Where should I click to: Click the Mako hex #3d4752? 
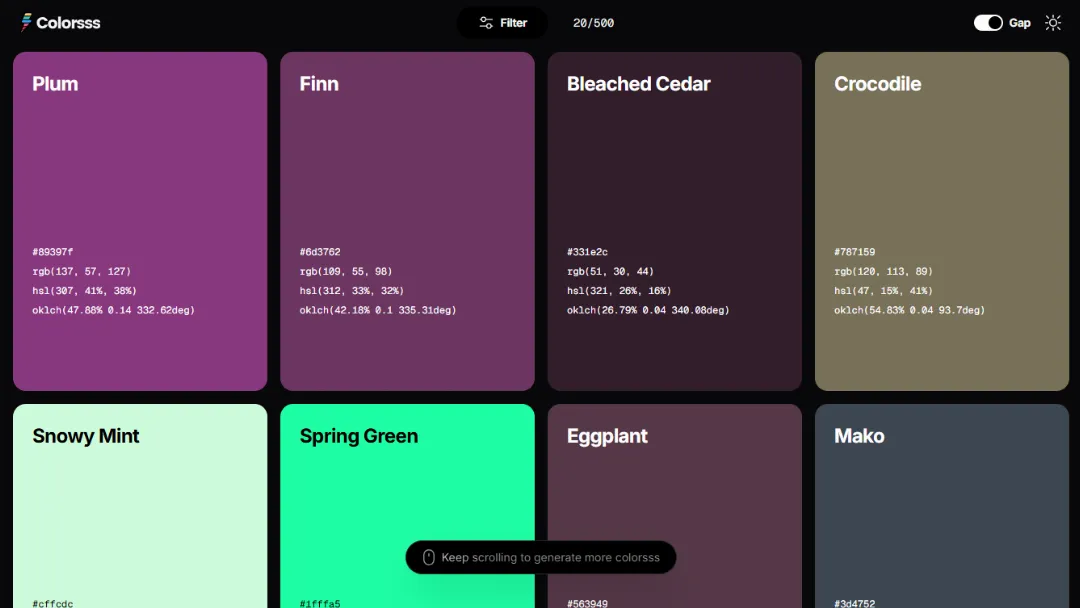(x=854, y=603)
